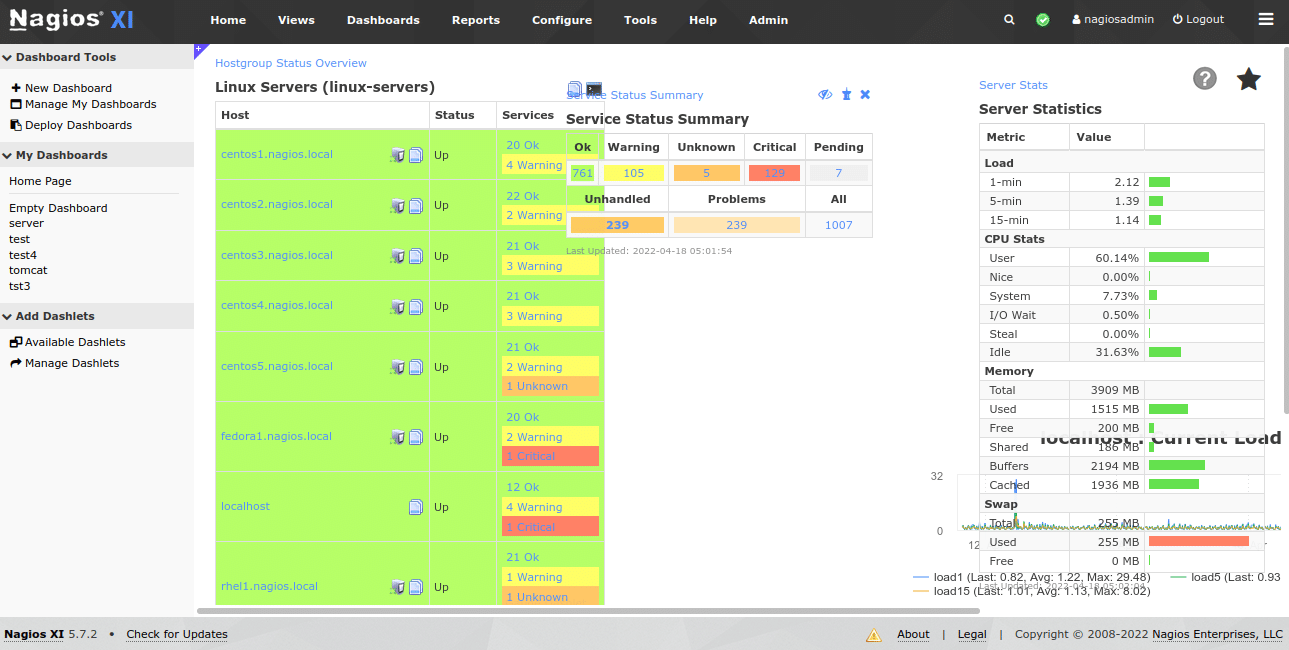View centos1.nagios.local service details page icon
This screenshot has height=650, width=1289.
[x=416, y=155]
